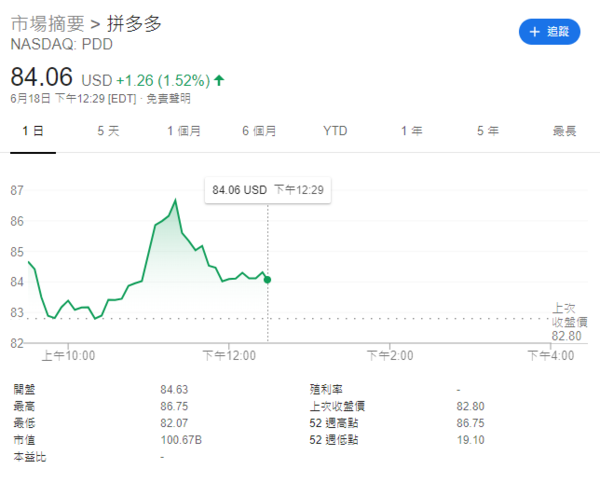The image size is (600, 483).
Task: Click the 下午2:00 axis label
Action: pyautogui.click(x=390, y=356)
